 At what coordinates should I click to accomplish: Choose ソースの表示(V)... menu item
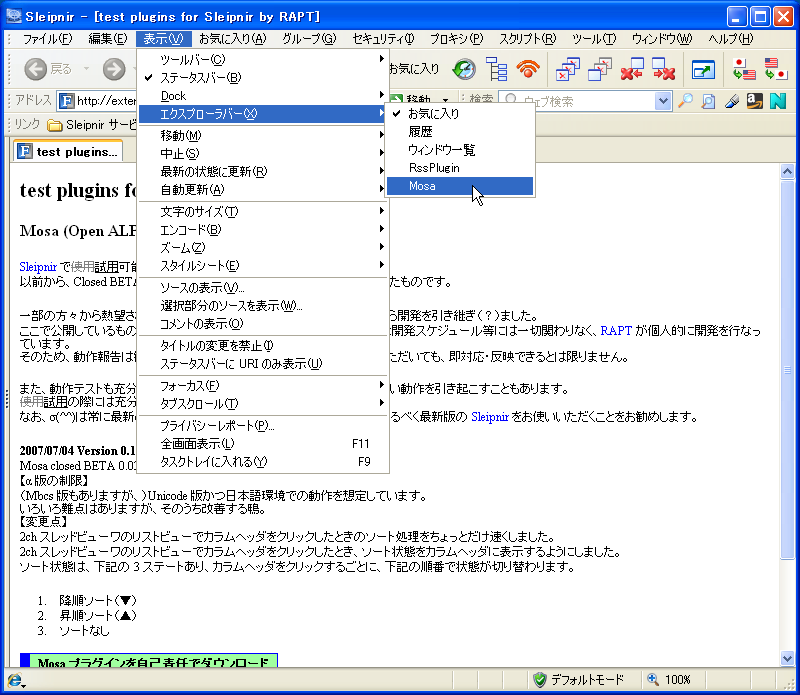[263, 287]
